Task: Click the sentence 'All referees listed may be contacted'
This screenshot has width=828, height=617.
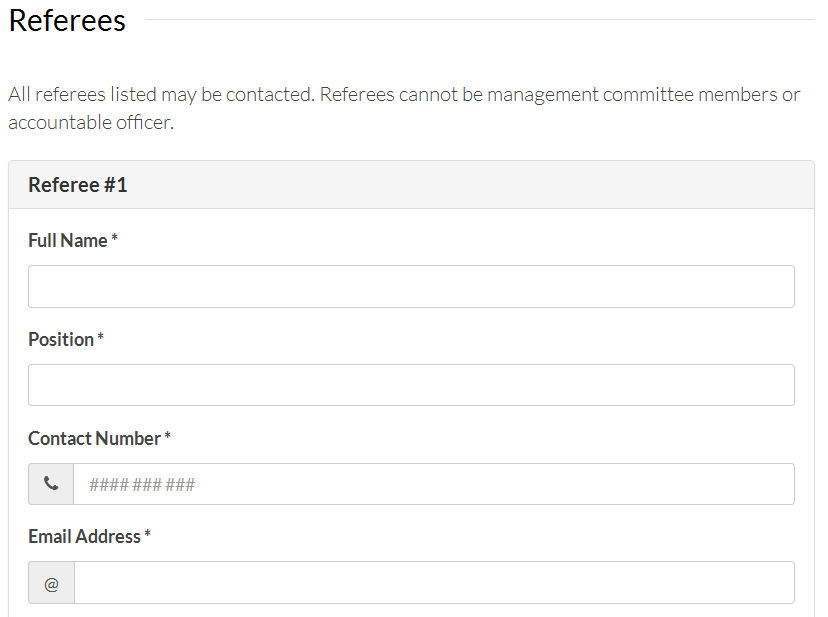Action: 162,95
